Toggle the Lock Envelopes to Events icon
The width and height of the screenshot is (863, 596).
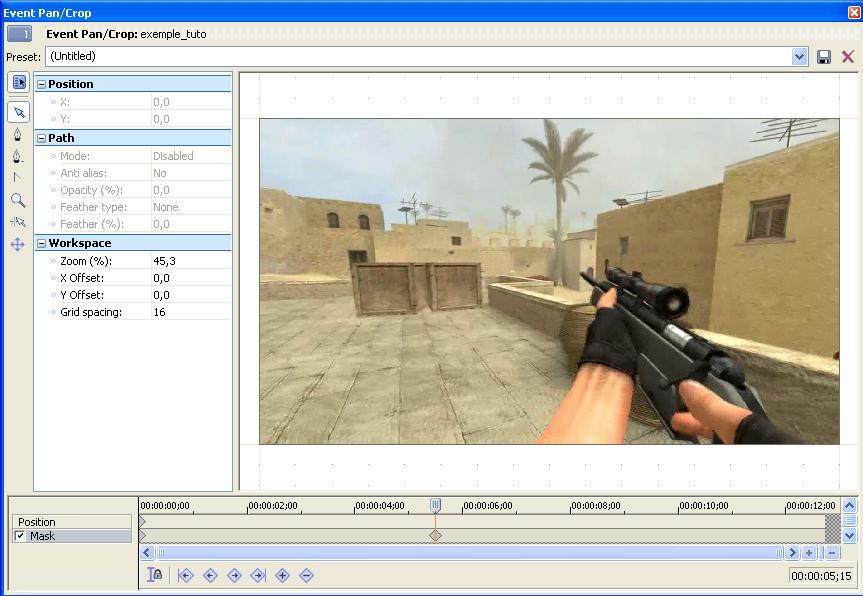click(155, 575)
